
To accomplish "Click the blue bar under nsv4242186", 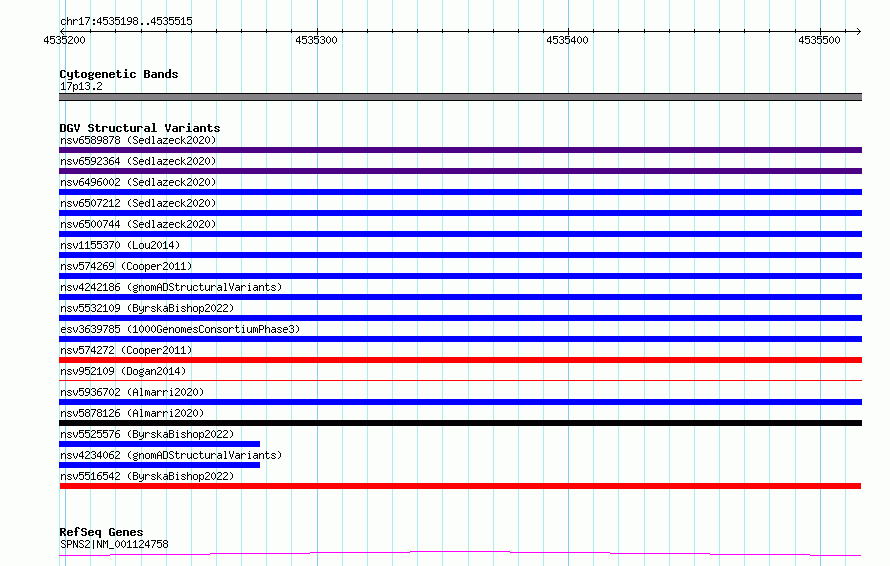I will coord(460,297).
